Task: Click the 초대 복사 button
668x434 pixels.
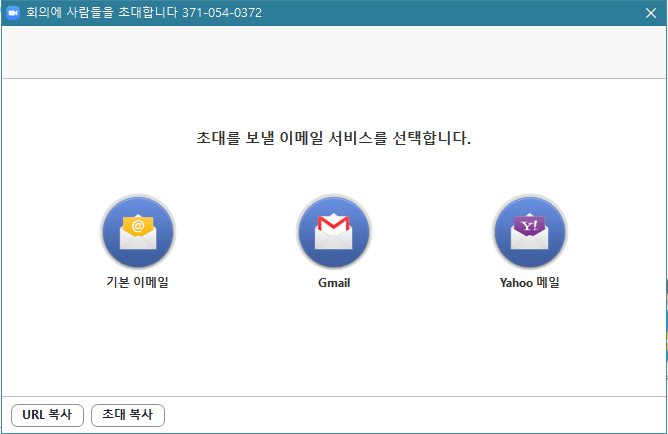Action: pyautogui.click(x=128, y=415)
